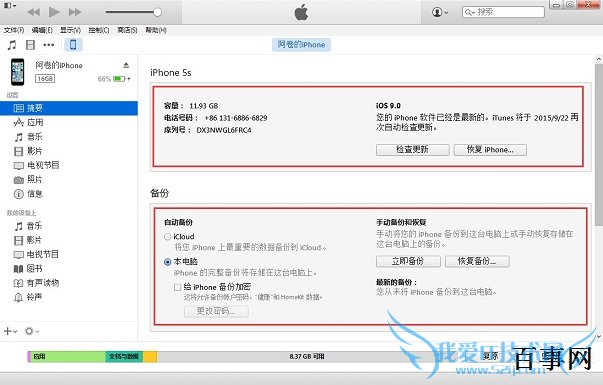This screenshot has width=603, height=385.
Task: Click the vertical scrollbar on right
Action: [x=599, y=144]
